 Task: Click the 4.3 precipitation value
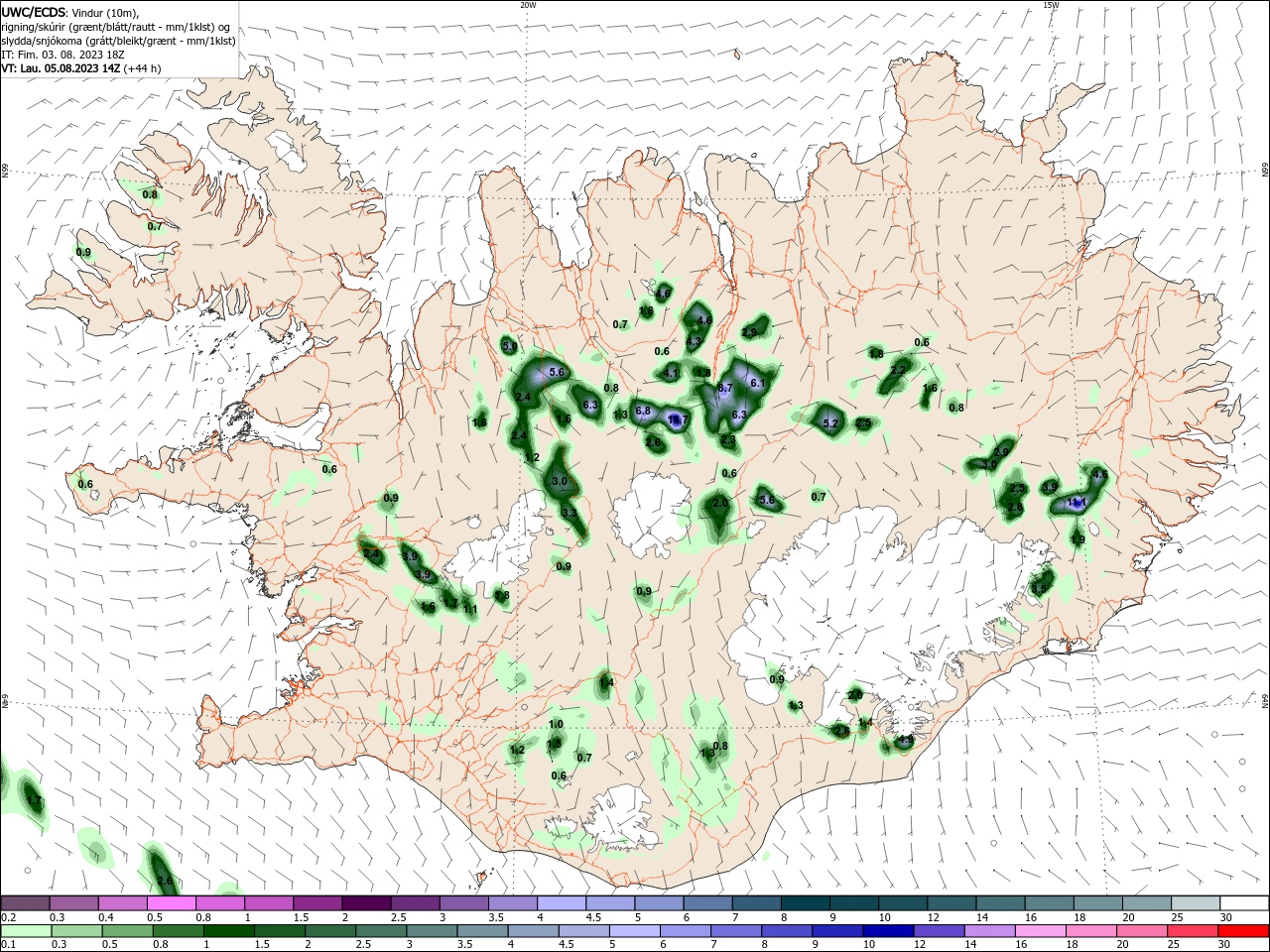tap(694, 341)
